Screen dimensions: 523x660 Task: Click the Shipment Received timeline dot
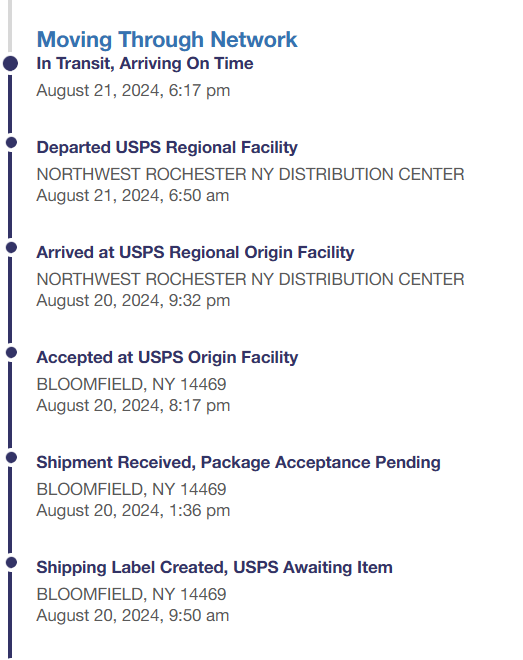[11, 458]
